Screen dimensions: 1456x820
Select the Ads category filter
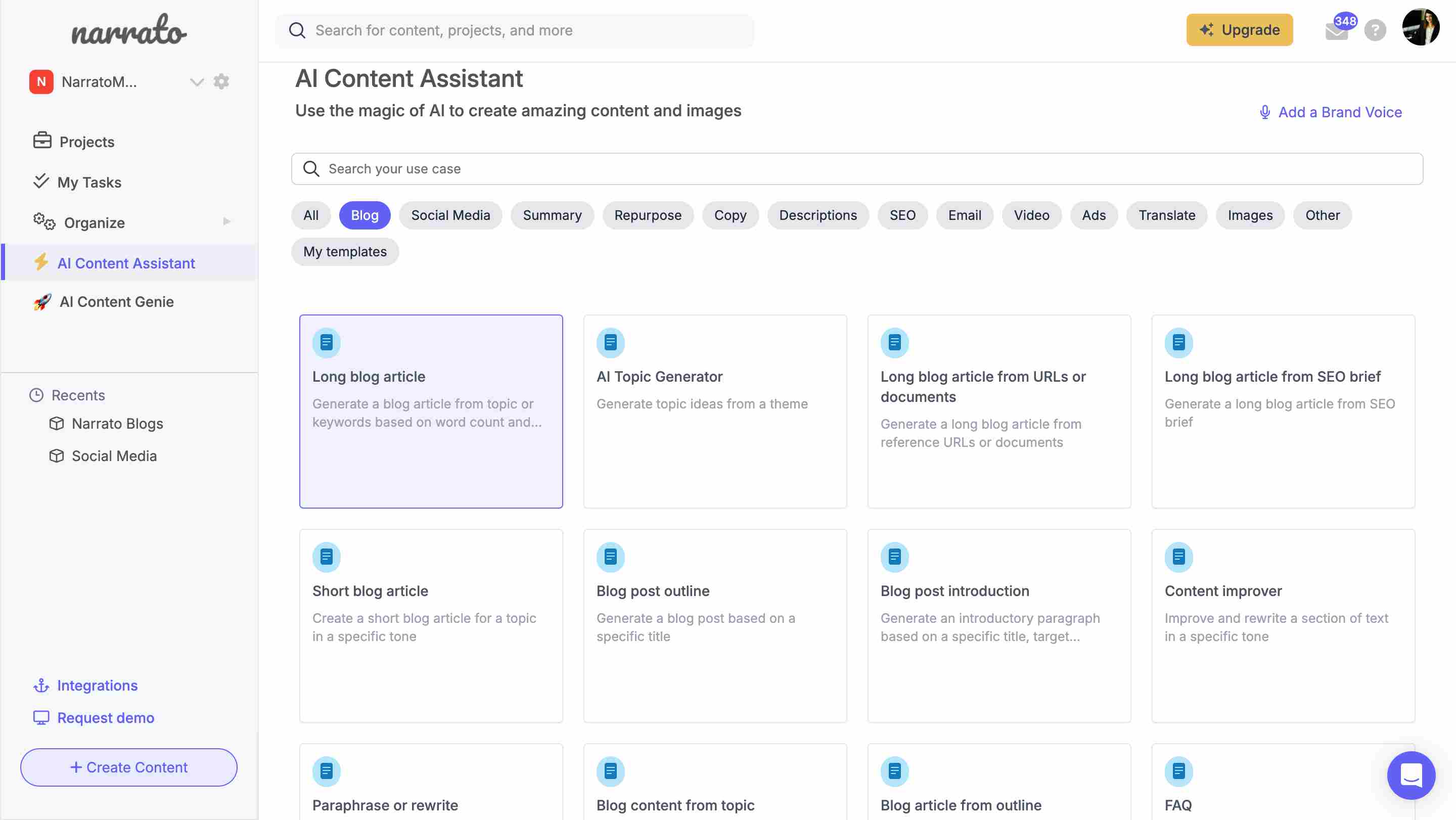pyautogui.click(x=1094, y=215)
